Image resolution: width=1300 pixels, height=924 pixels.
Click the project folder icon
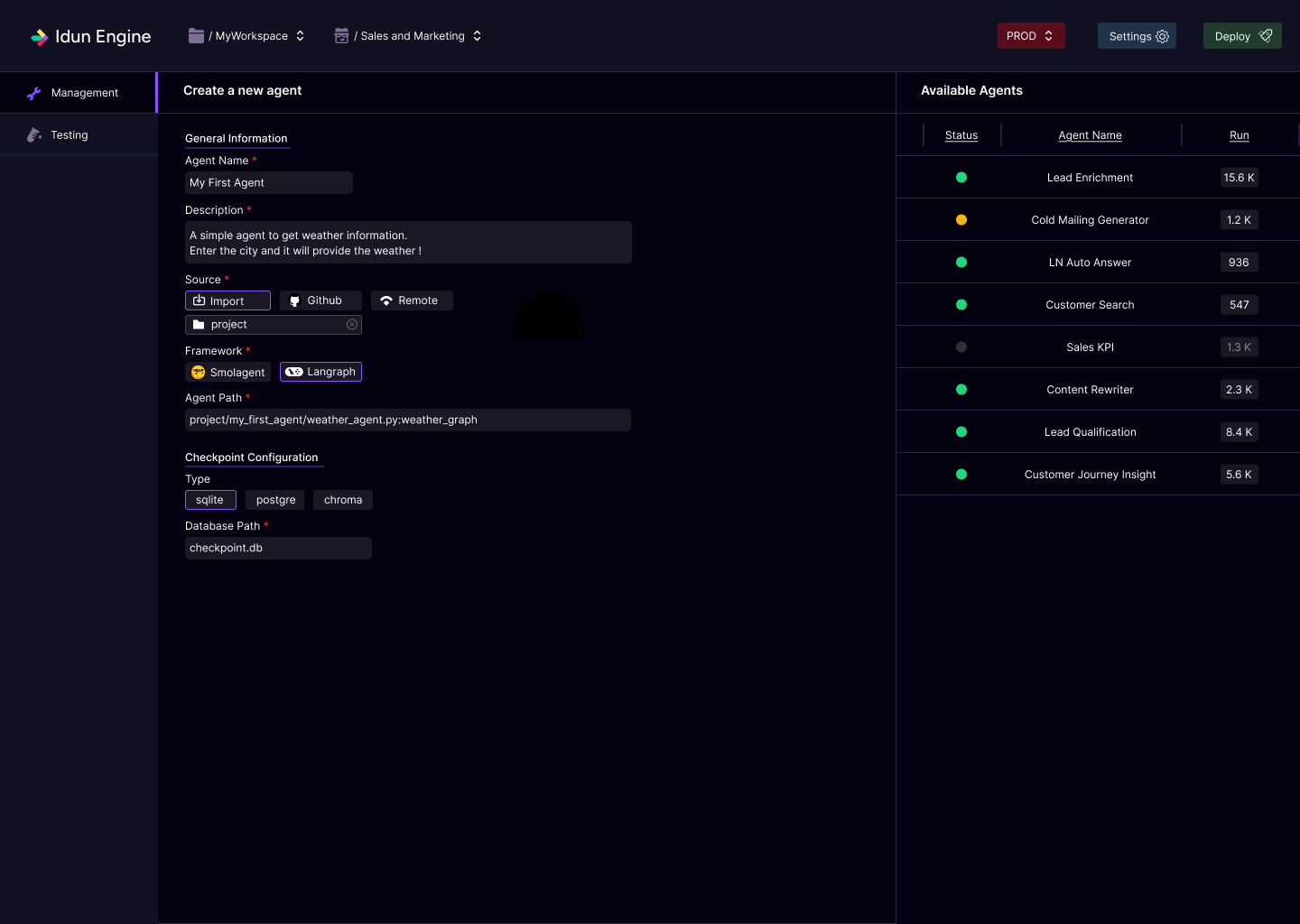tap(199, 325)
